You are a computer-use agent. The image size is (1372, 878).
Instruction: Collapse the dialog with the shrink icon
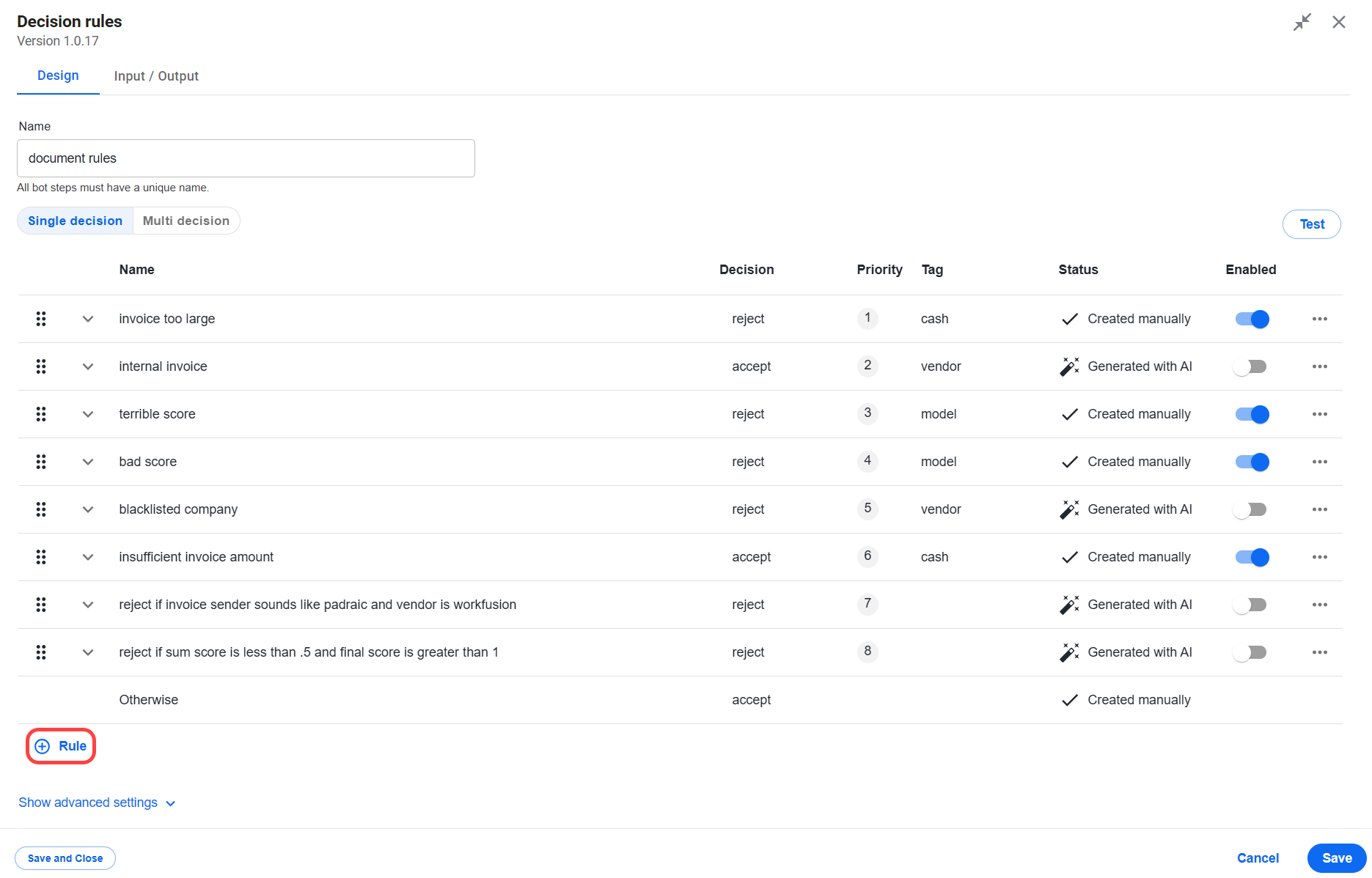pos(1302,22)
